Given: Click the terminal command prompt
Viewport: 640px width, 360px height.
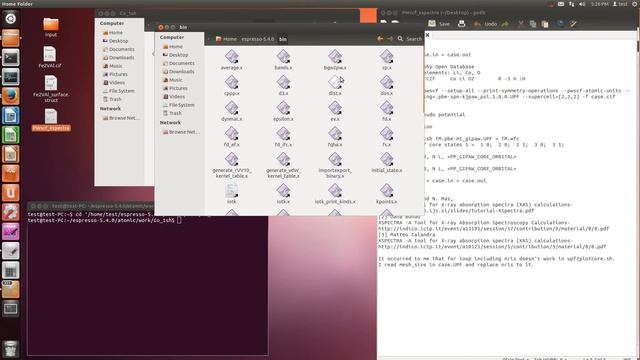Looking at the screenshot, I should click(104, 220).
